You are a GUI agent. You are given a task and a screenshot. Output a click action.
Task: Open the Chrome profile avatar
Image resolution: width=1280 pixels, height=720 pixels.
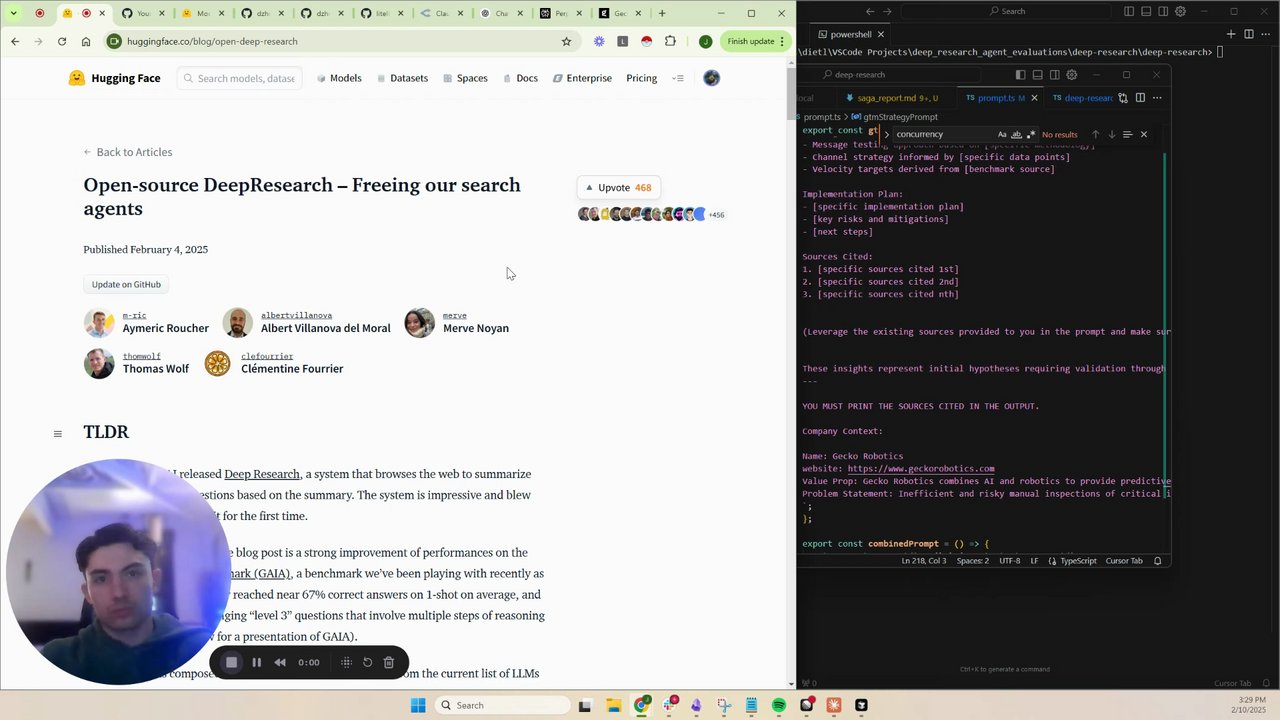point(705,41)
